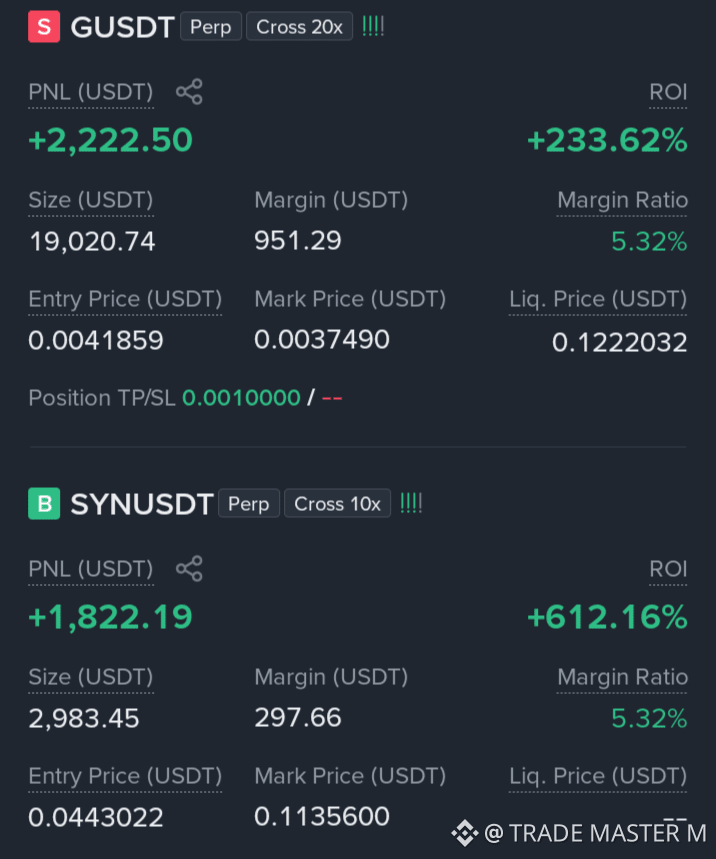Click the Binance logo in the watermark
This screenshot has width=716, height=859.
(465, 833)
